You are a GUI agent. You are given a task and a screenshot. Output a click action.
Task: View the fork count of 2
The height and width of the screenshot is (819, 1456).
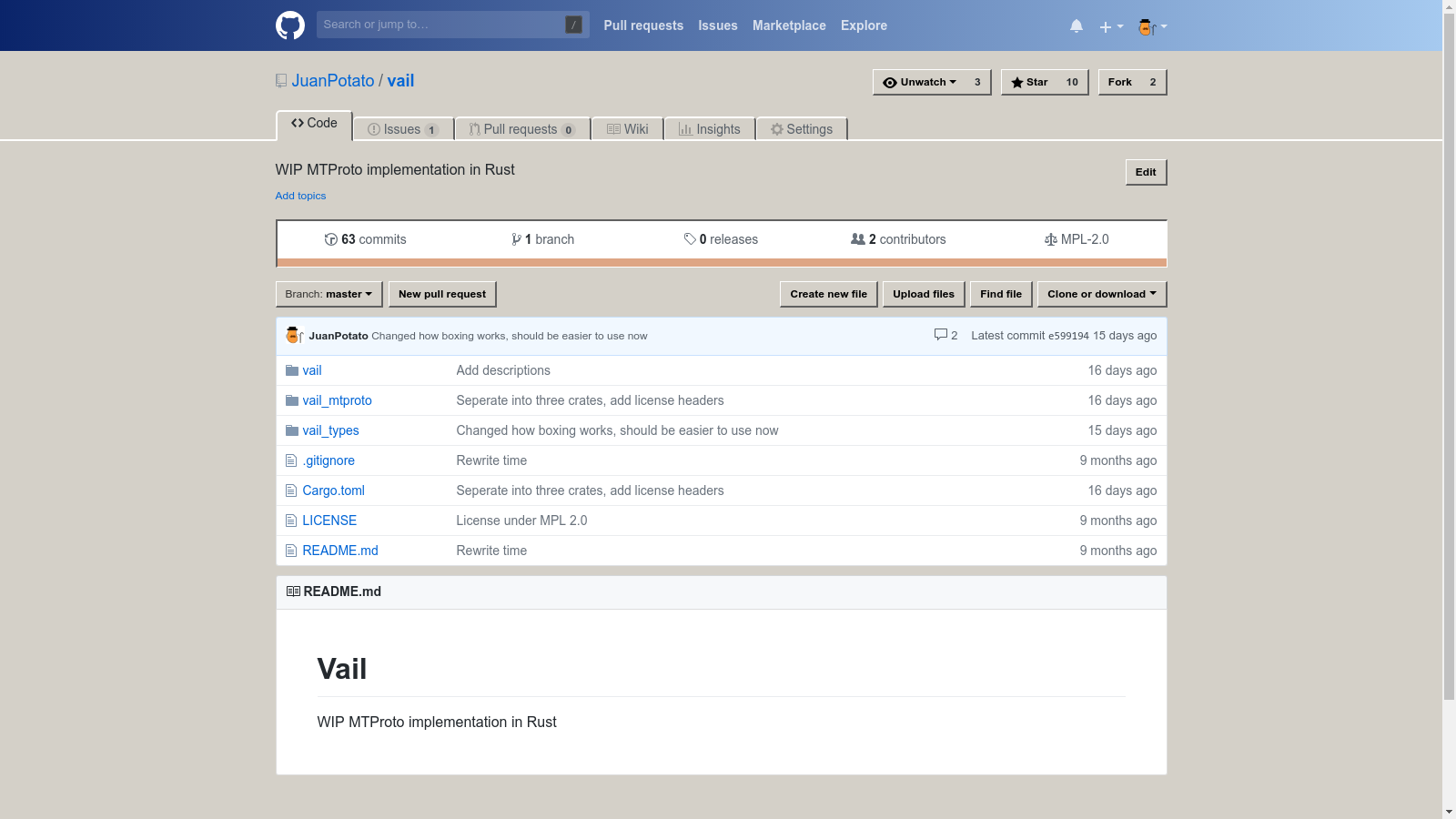[1153, 82]
